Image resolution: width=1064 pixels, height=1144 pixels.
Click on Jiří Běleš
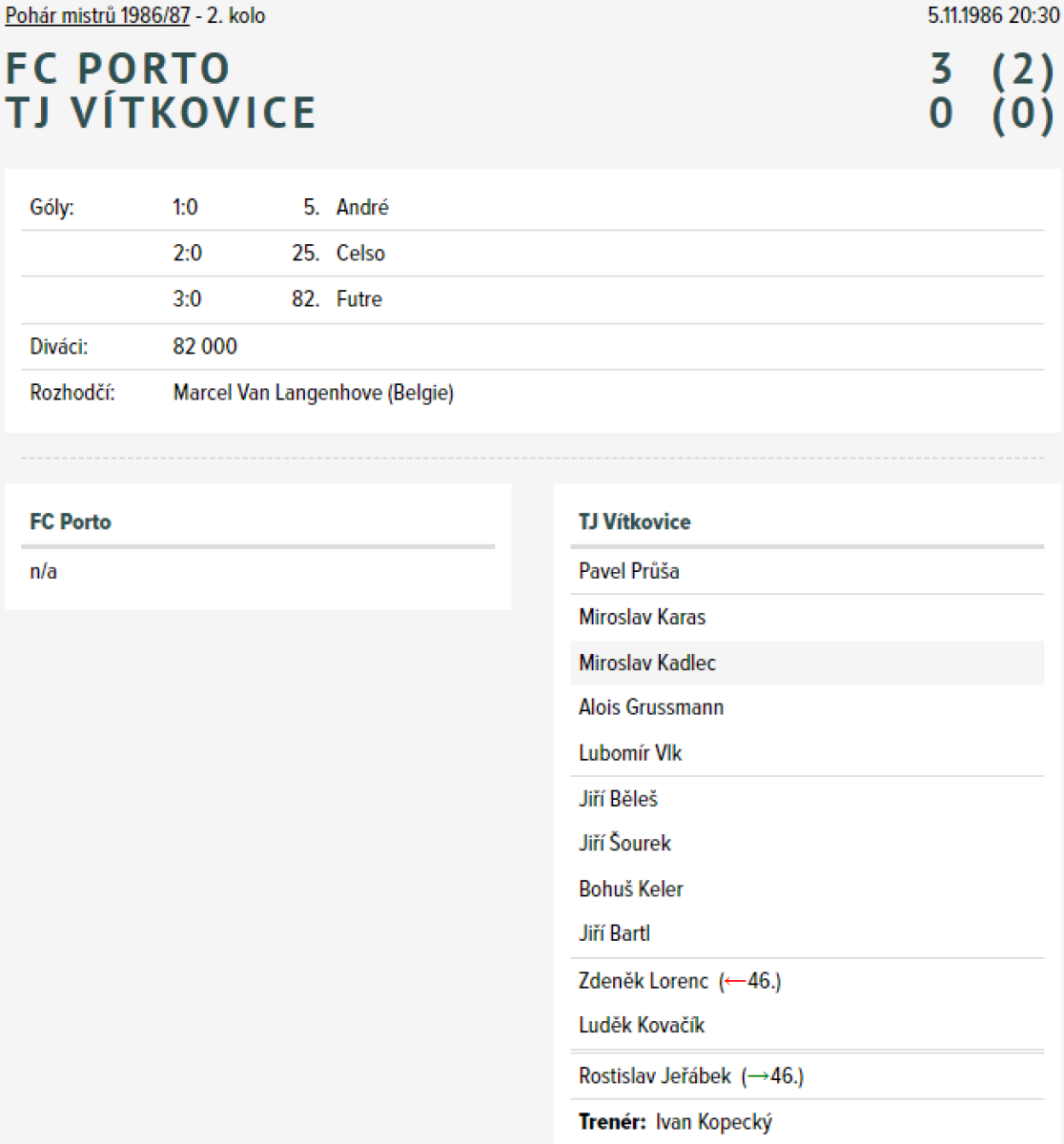[618, 799]
